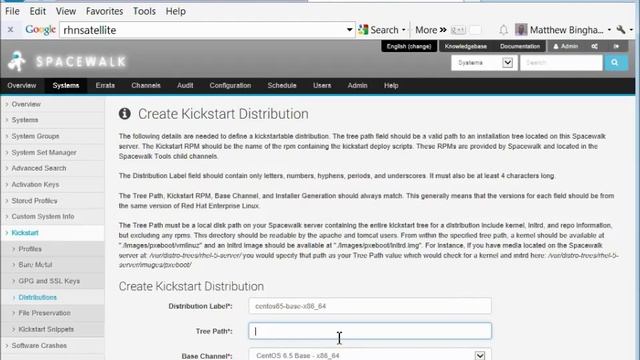This screenshot has width=640, height=360.
Task: Click the Google +1 share button
Action: tap(458, 30)
